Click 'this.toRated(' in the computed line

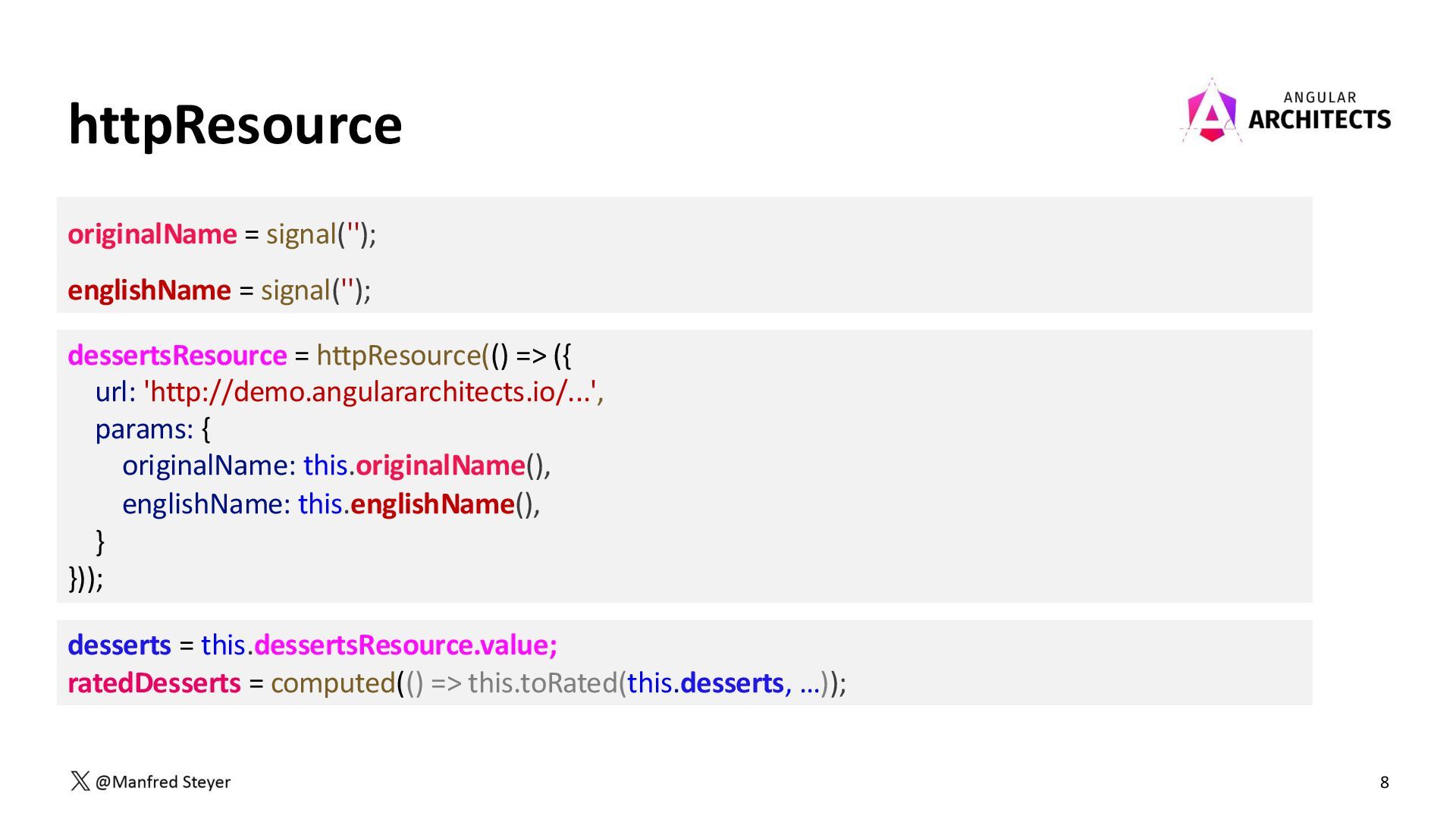[x=547, y=683]
